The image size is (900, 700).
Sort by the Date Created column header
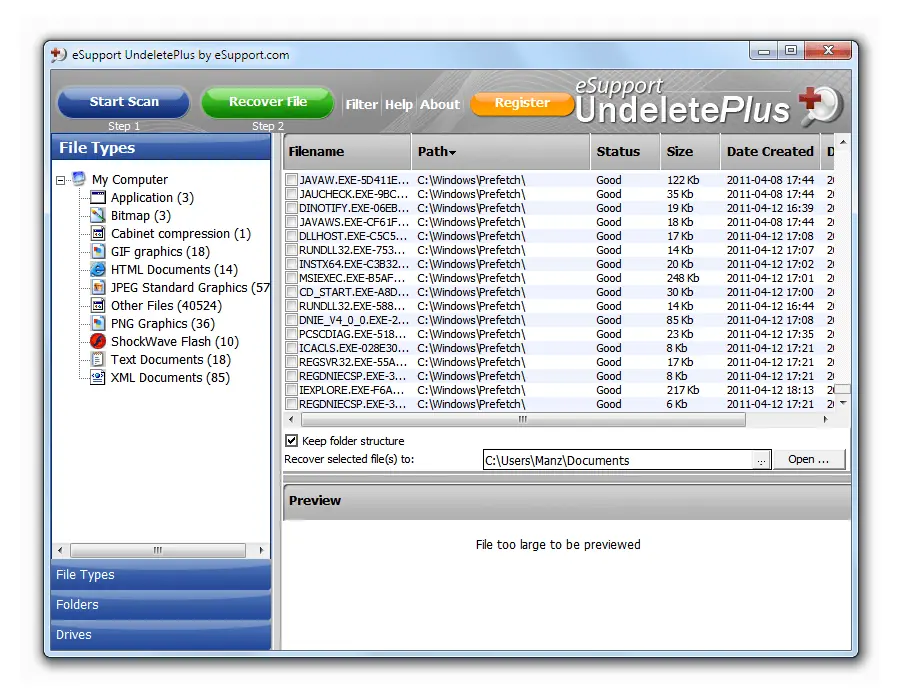tap(770, 151)
